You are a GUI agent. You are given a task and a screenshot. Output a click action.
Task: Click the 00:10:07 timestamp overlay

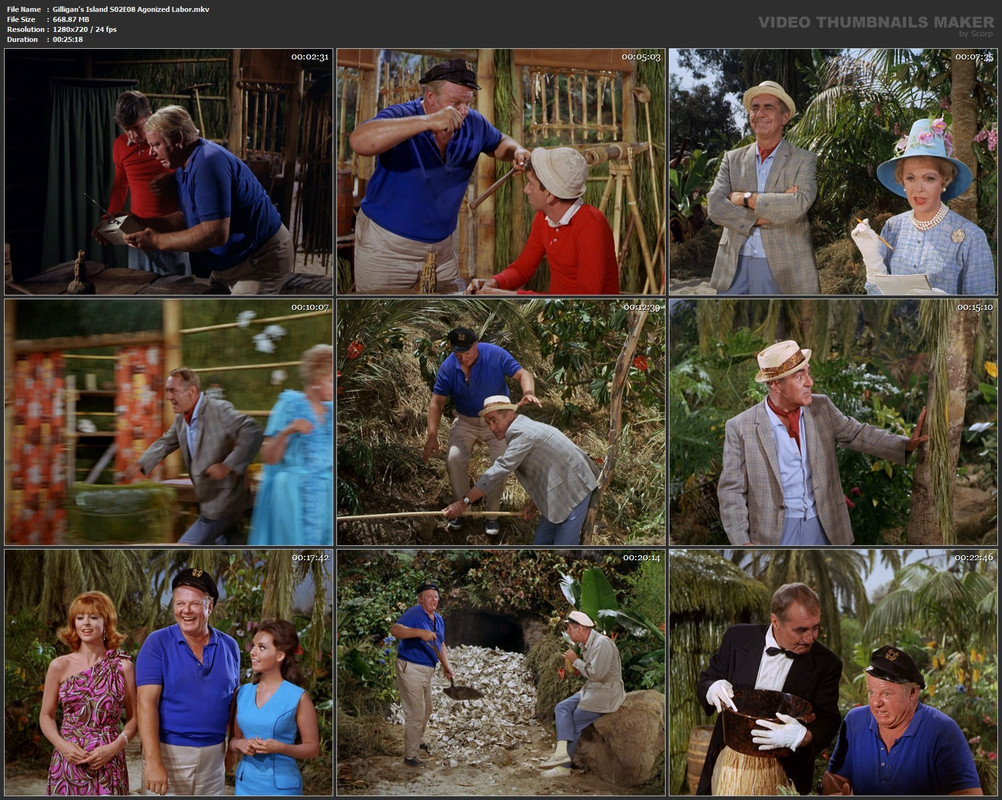tap(310, 307)
